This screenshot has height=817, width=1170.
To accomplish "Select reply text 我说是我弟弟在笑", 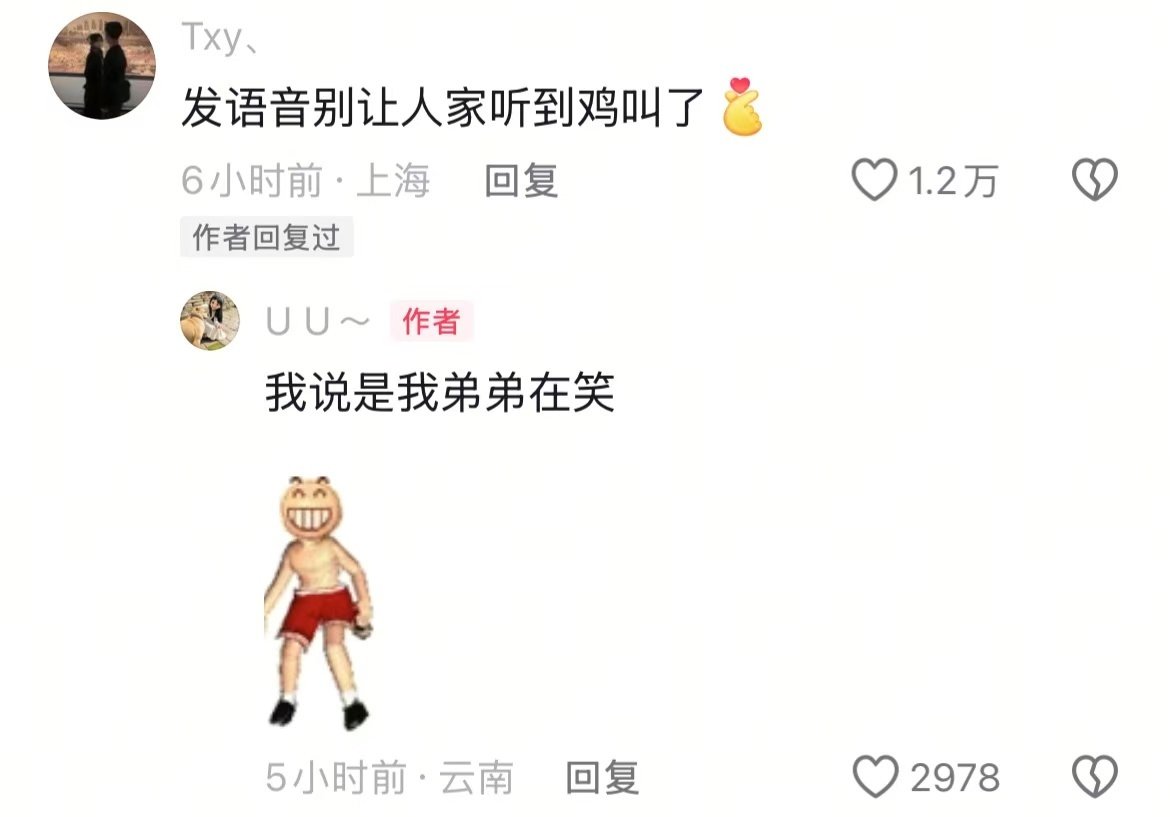I will tap(440, 392).
